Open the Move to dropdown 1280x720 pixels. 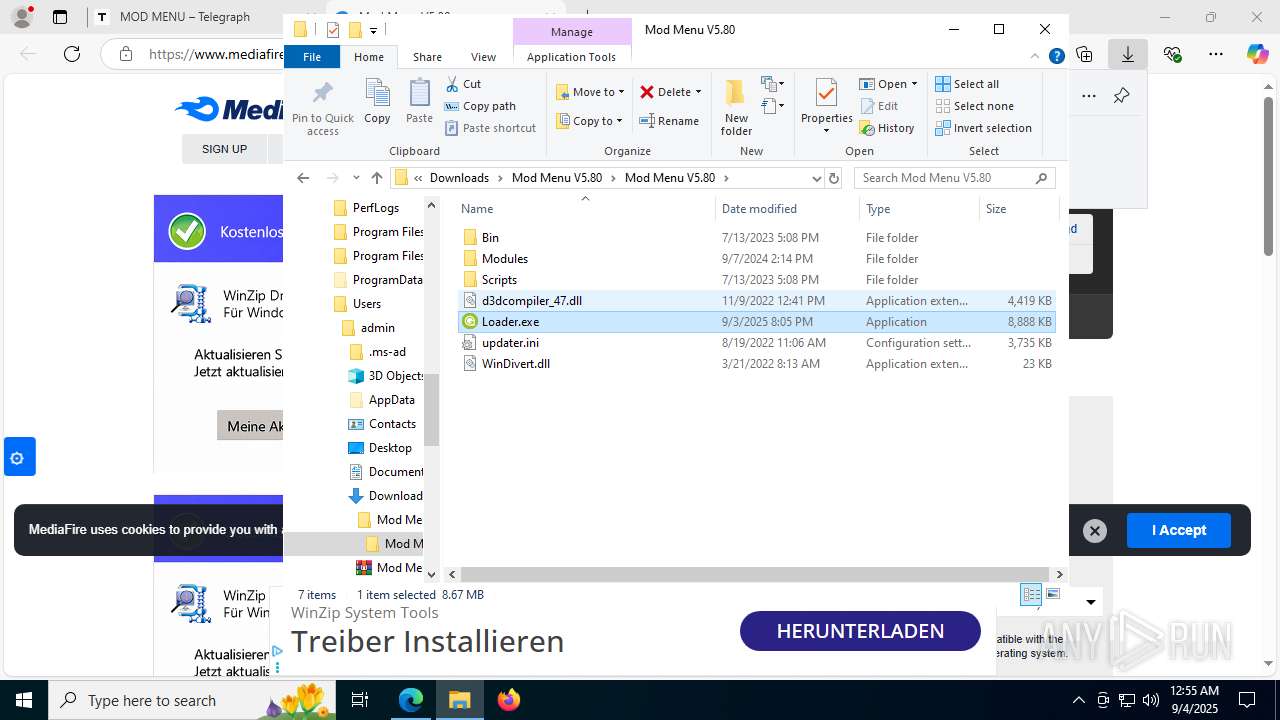pyautogui.click(x=590, y=92)
